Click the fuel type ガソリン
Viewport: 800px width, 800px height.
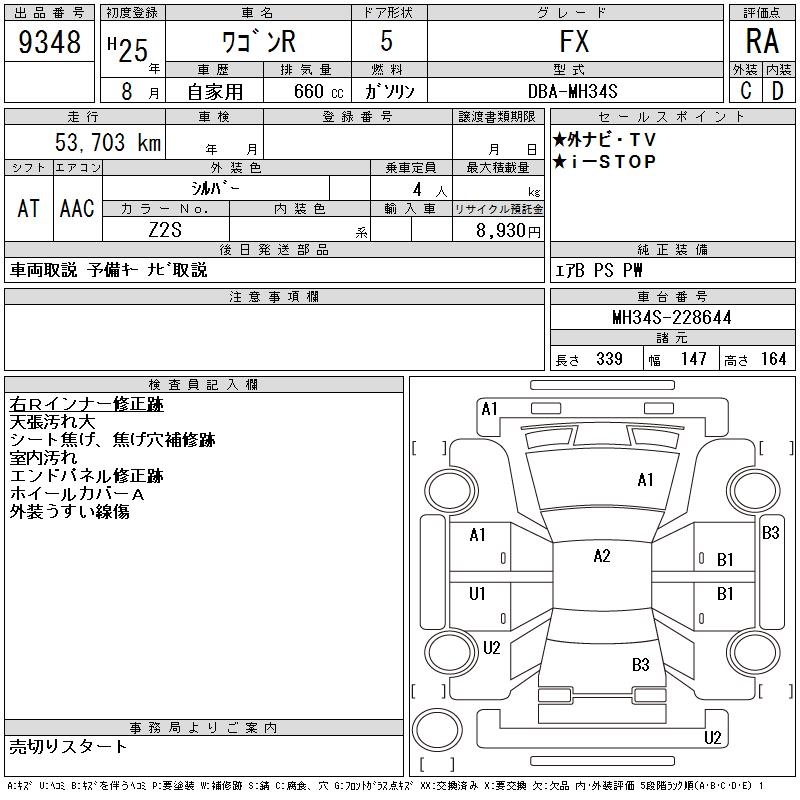[x=389, y=91]
